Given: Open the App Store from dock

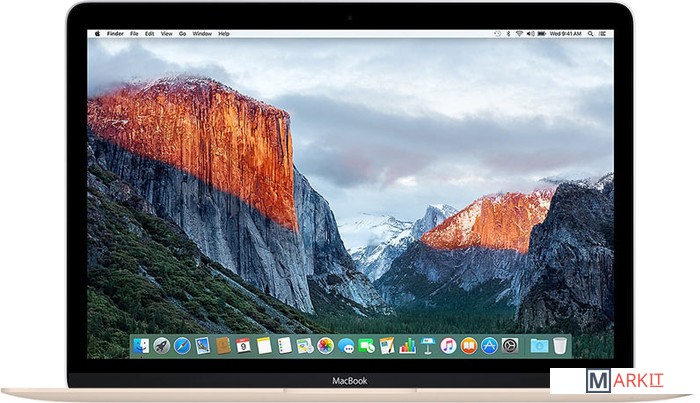Looking at the screenshot, I should (489, 345).
